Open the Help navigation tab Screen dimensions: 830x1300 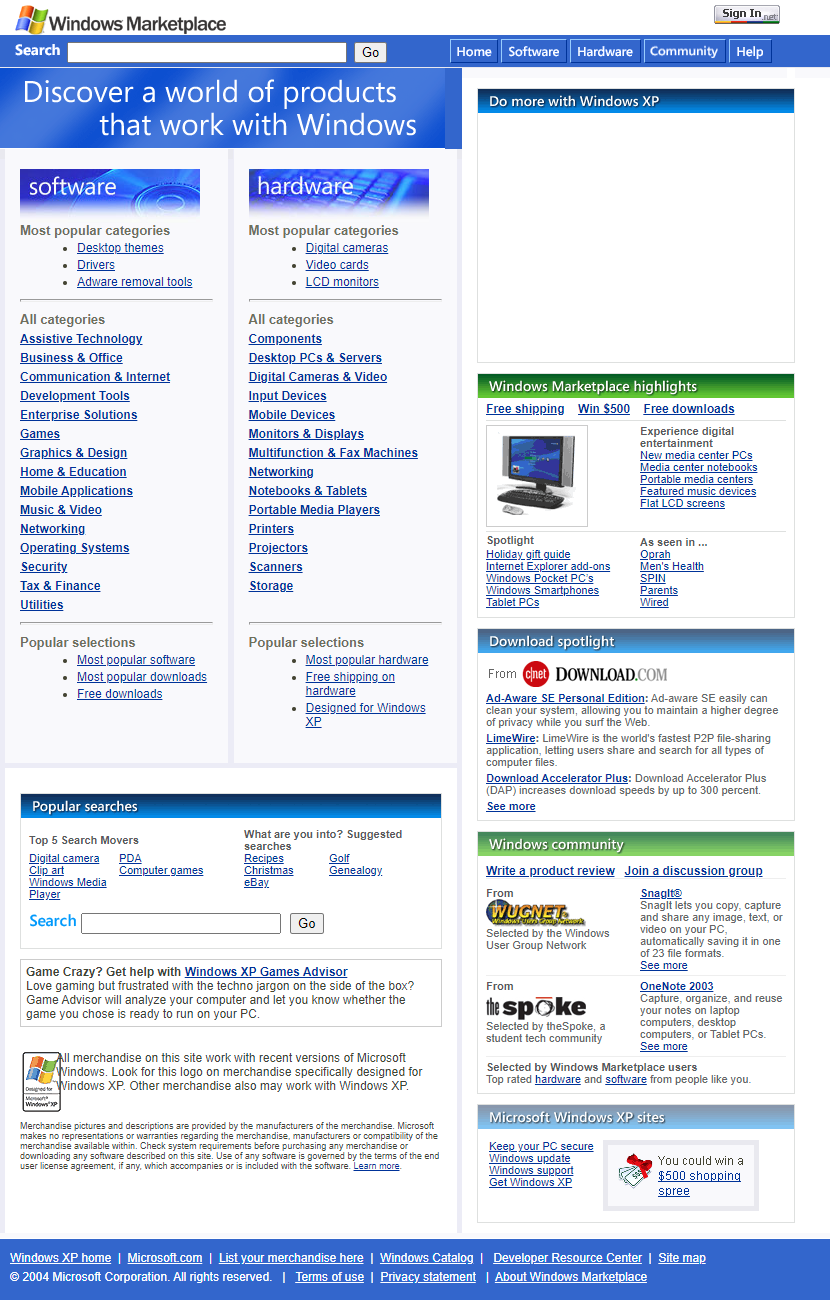[x=750, y=51]
